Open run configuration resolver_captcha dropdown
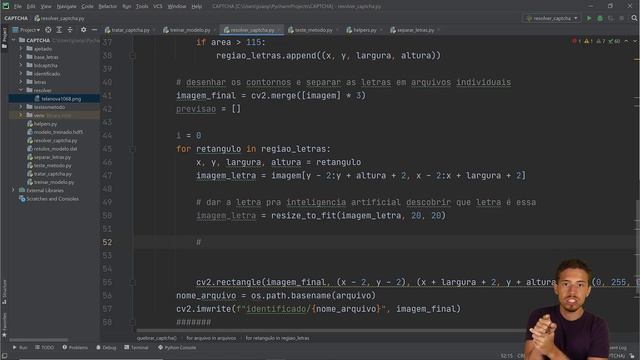 (x=552, y=18)
